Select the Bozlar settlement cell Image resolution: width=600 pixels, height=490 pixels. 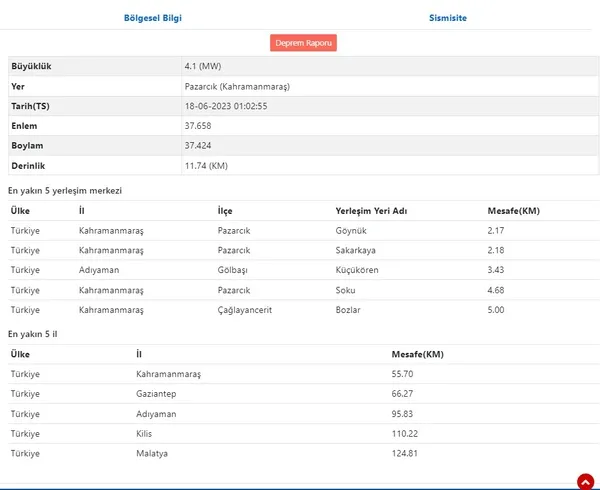pyautogui.click(x=349, y=310)
